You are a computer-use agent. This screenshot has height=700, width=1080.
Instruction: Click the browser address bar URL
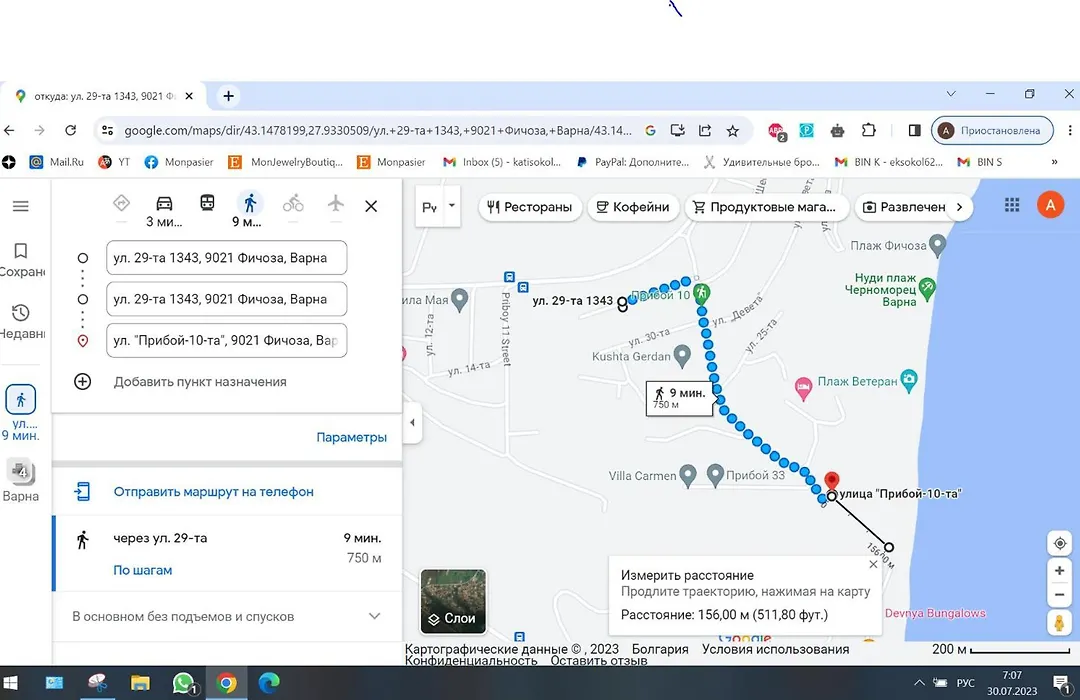click(377, 130)
